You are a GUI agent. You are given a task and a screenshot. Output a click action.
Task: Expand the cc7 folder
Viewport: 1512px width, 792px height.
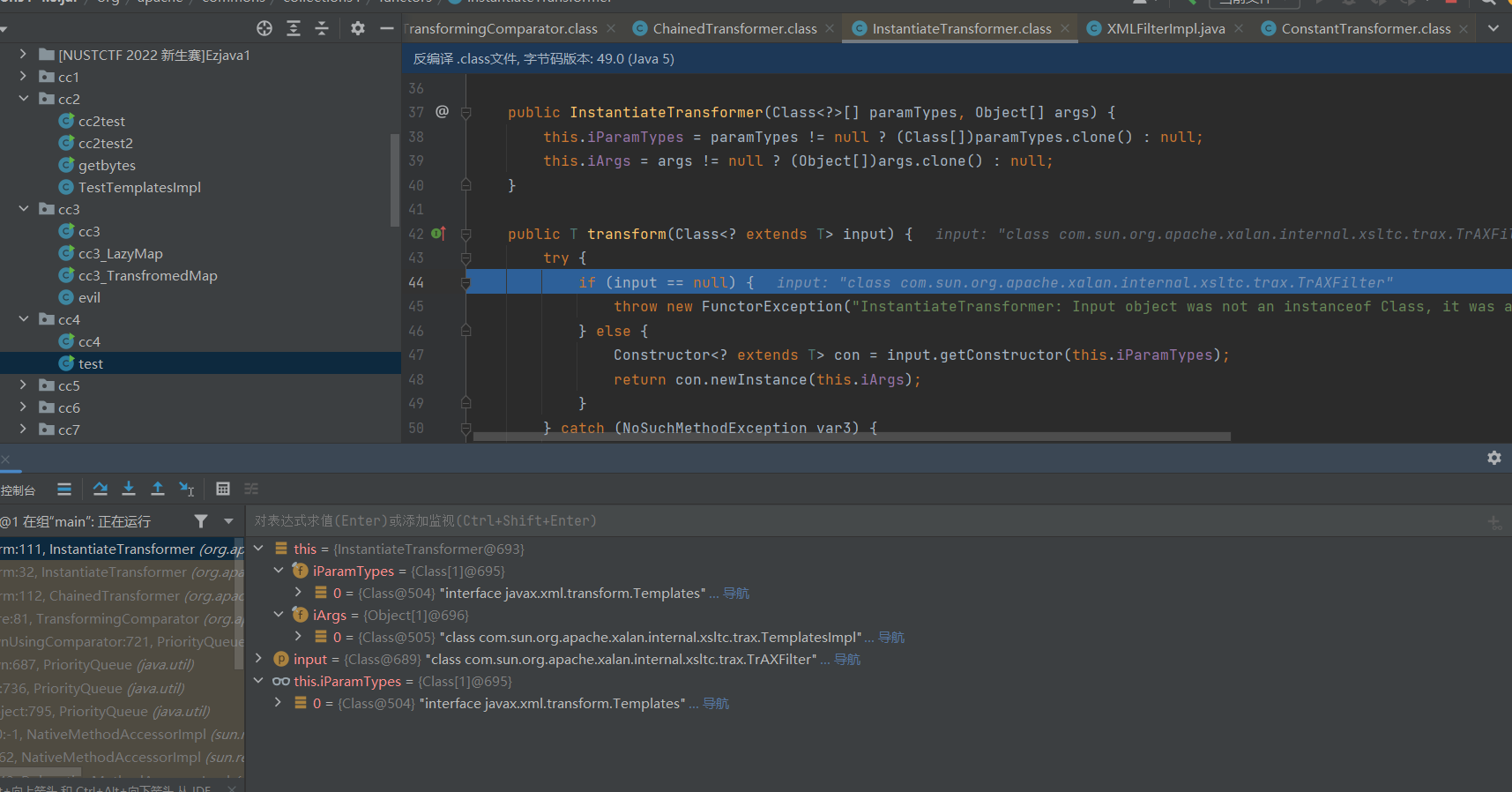tap(24, 430)
